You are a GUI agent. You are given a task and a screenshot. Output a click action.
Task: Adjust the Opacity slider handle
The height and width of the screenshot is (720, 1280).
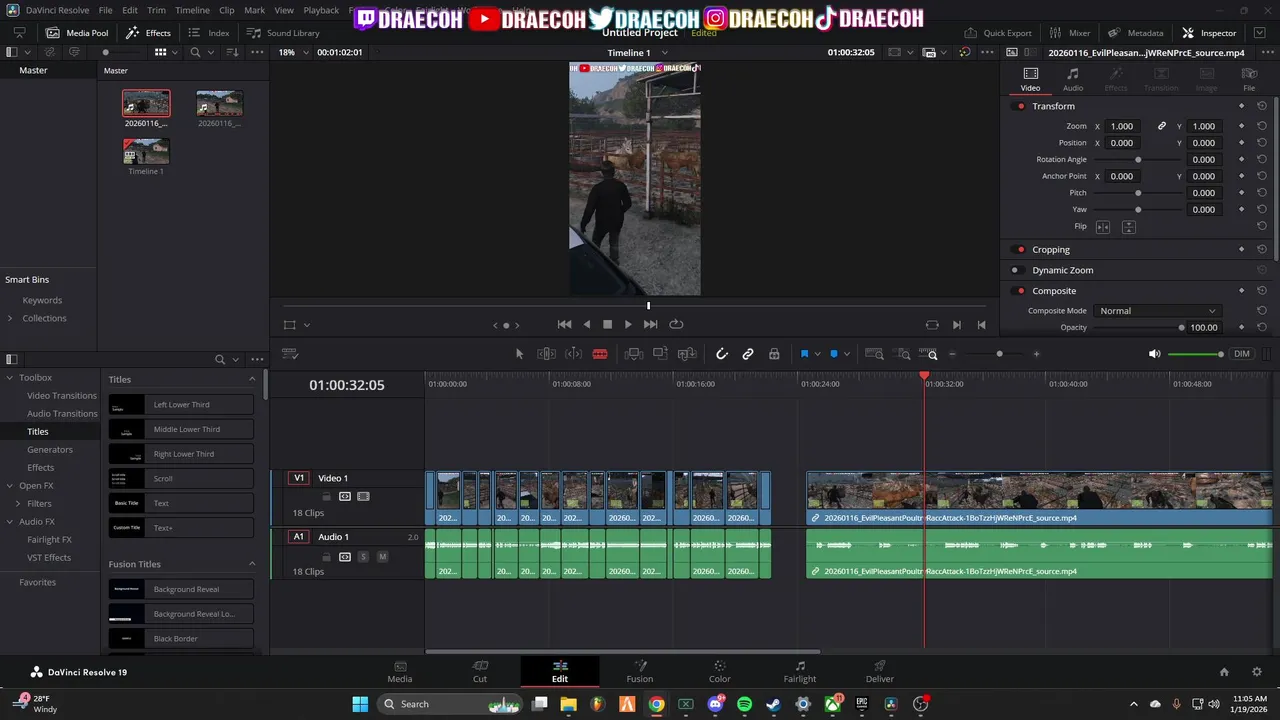click(1182, 327)
